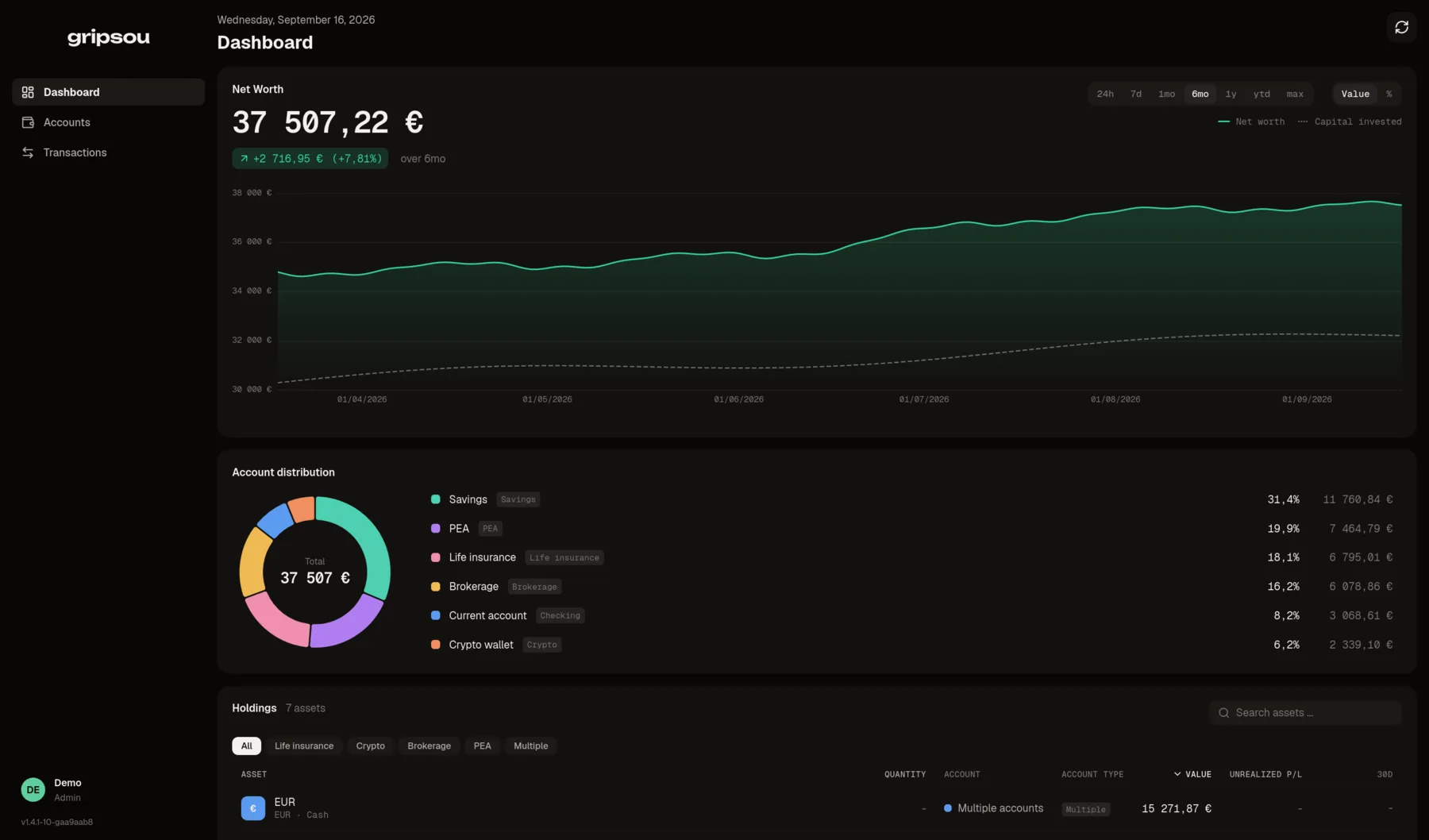Screen dimensions: 1429x840
Task: Click the UNREALIZED P/L column header
Action: pos(1265,774)
